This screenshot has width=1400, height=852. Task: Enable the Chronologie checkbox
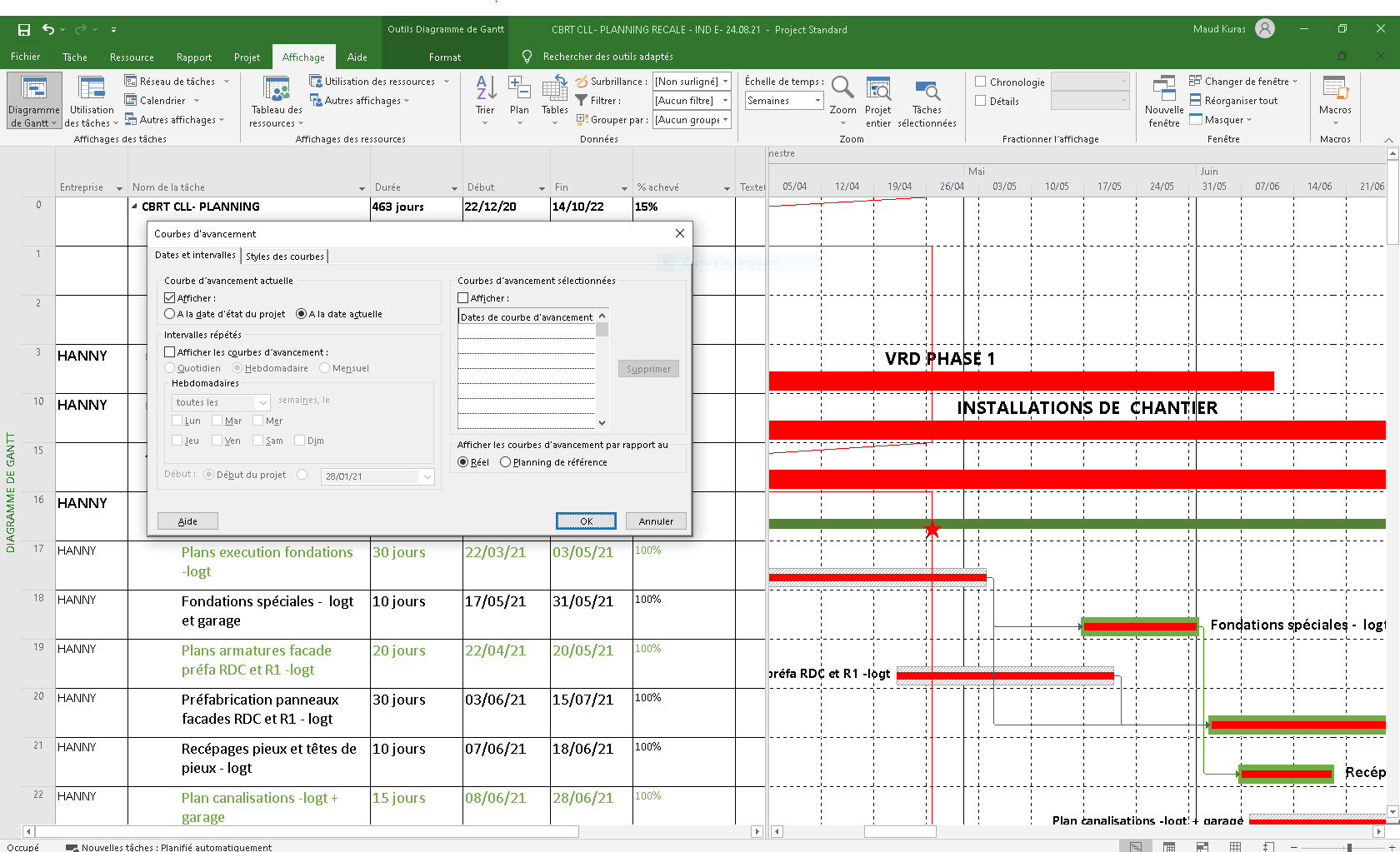pos(981,82)
